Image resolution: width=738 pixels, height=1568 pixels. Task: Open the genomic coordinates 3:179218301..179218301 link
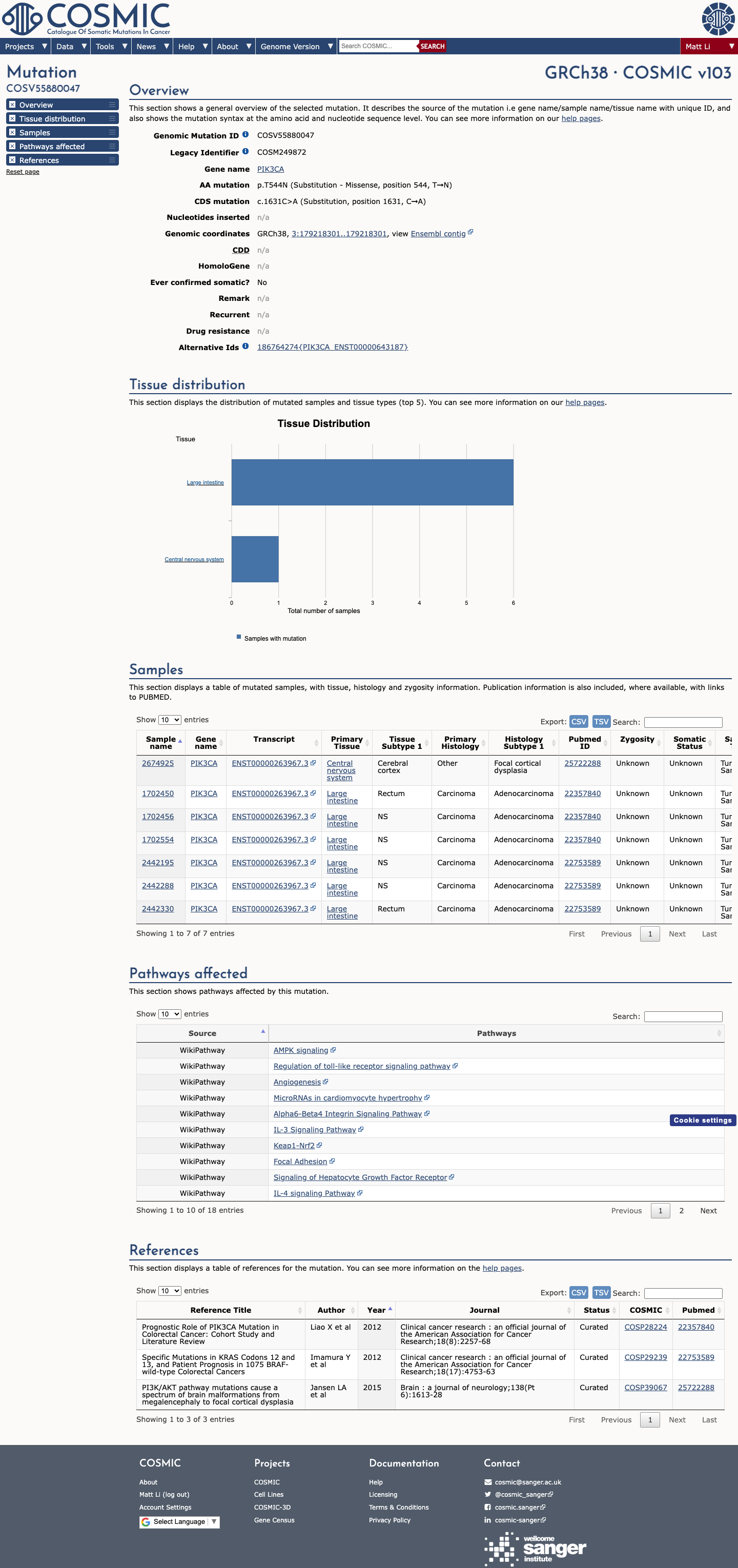coord(339,234)
